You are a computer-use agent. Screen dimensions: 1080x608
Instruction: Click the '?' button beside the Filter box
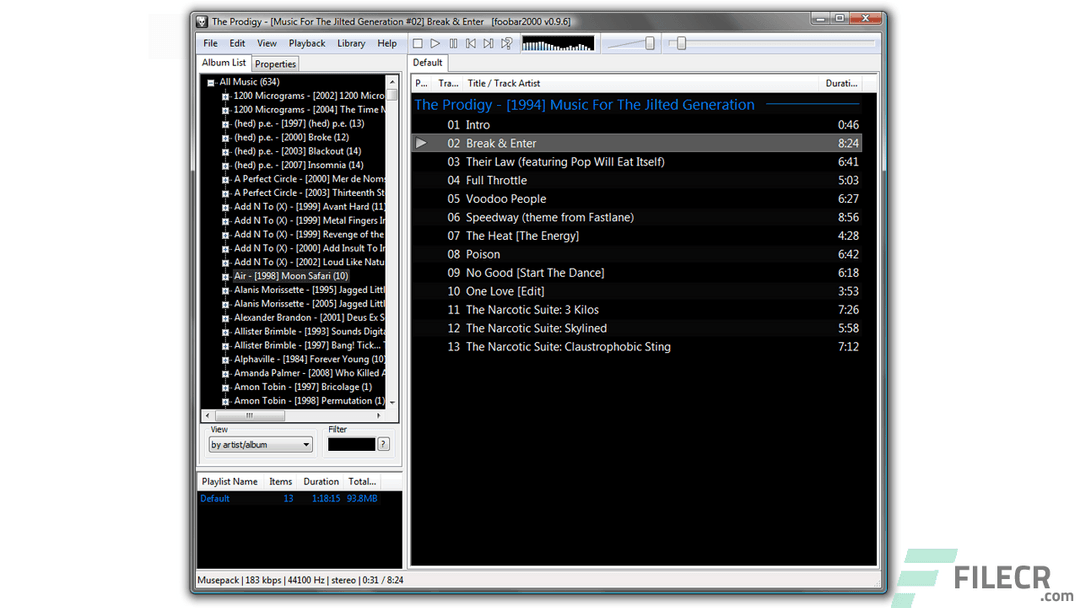(382, 444)
